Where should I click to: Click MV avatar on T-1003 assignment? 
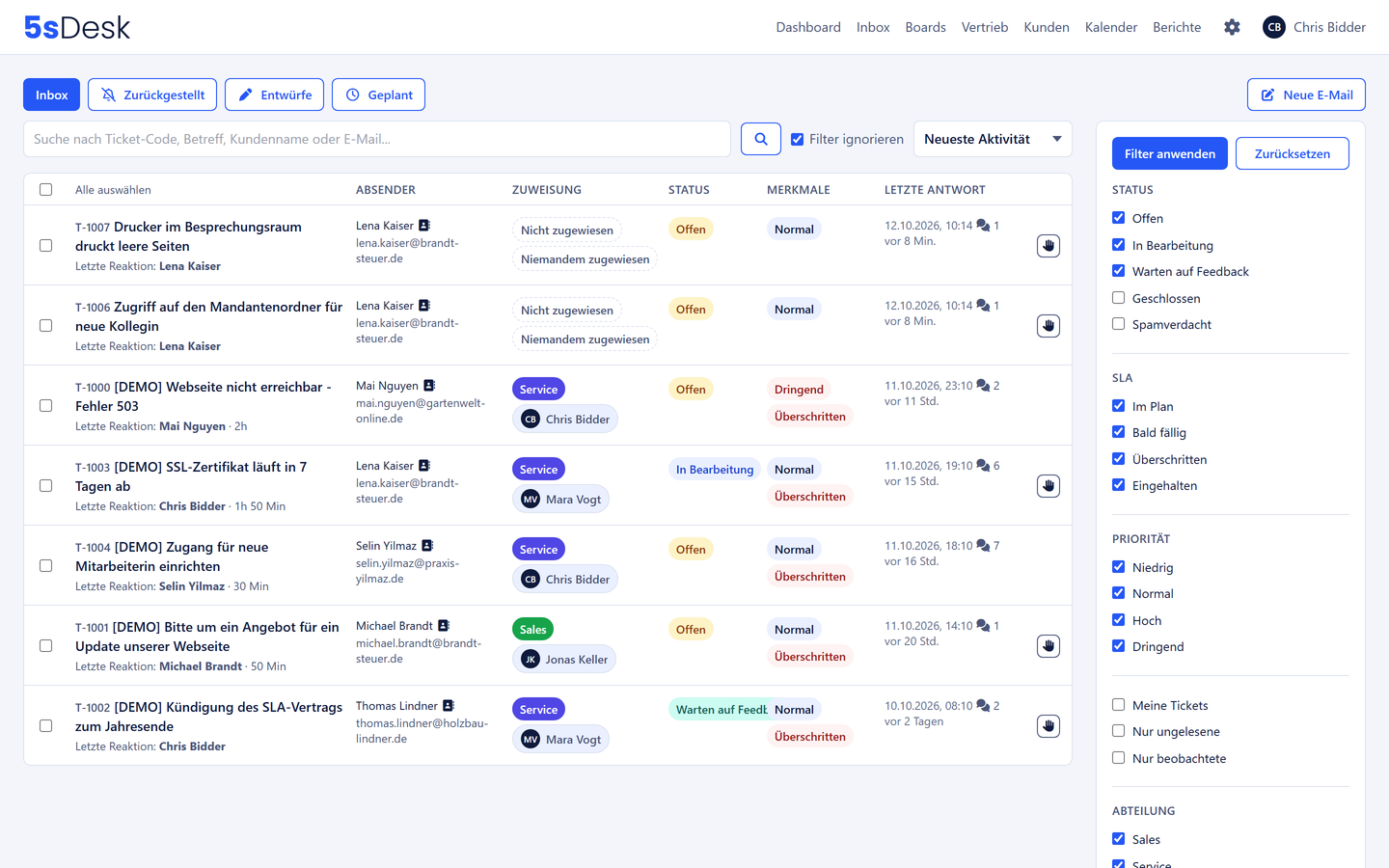coord(531,500)
